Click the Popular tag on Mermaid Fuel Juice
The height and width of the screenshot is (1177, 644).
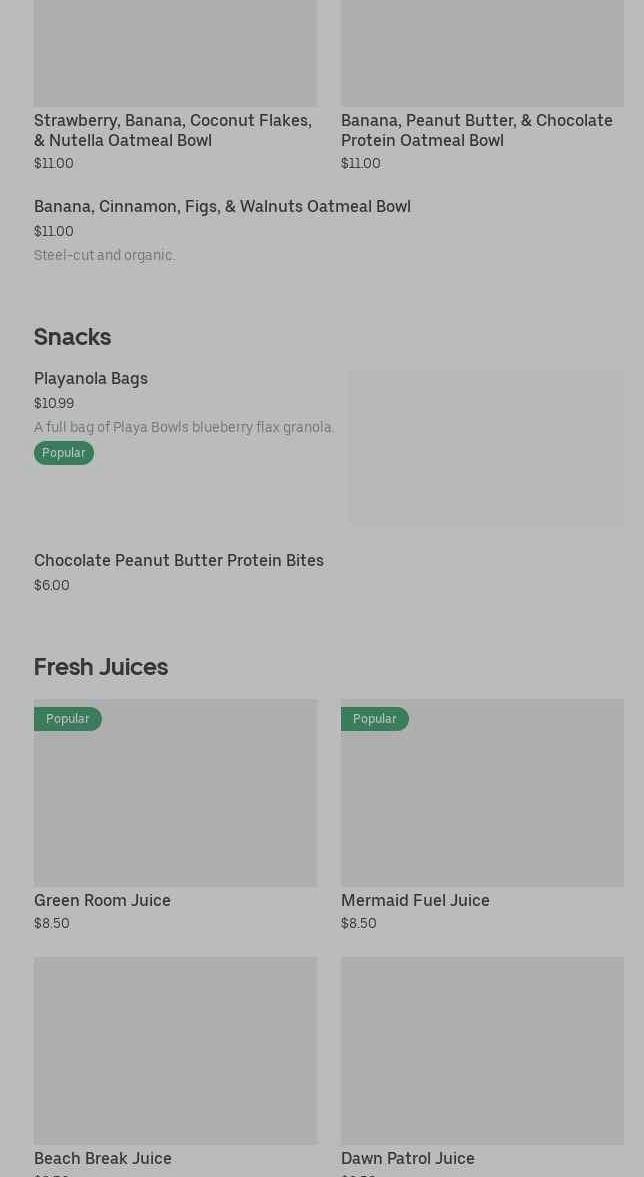click(x=375, y=719)
